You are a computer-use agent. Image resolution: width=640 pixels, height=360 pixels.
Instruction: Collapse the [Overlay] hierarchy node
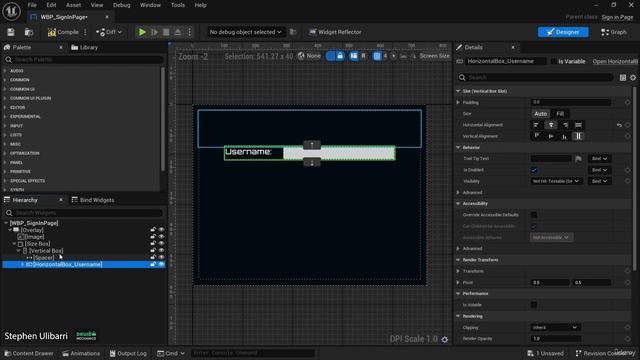coord(10,230)
